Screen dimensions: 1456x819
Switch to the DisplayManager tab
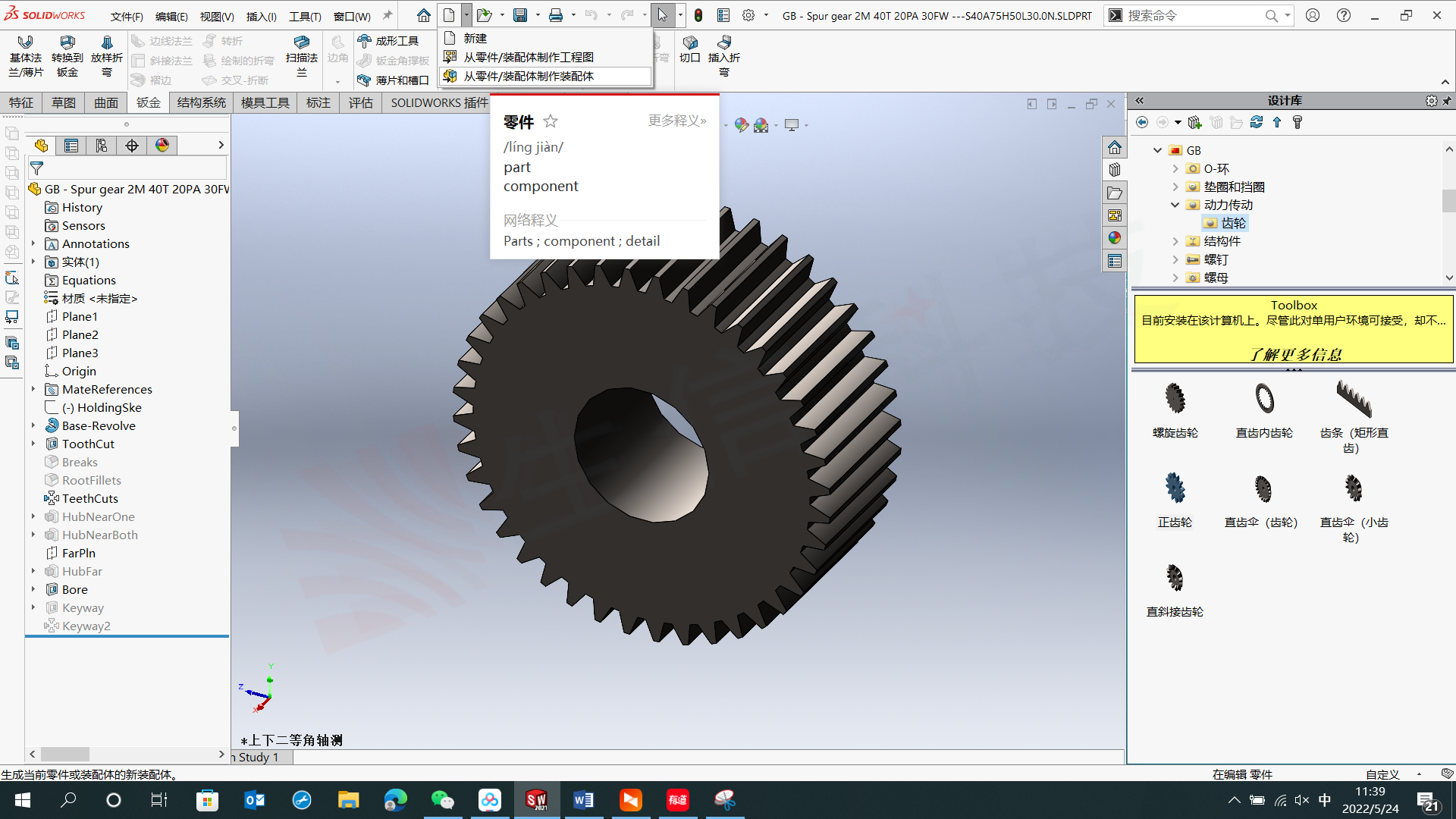pyautogui.click(x=162, y=146)
